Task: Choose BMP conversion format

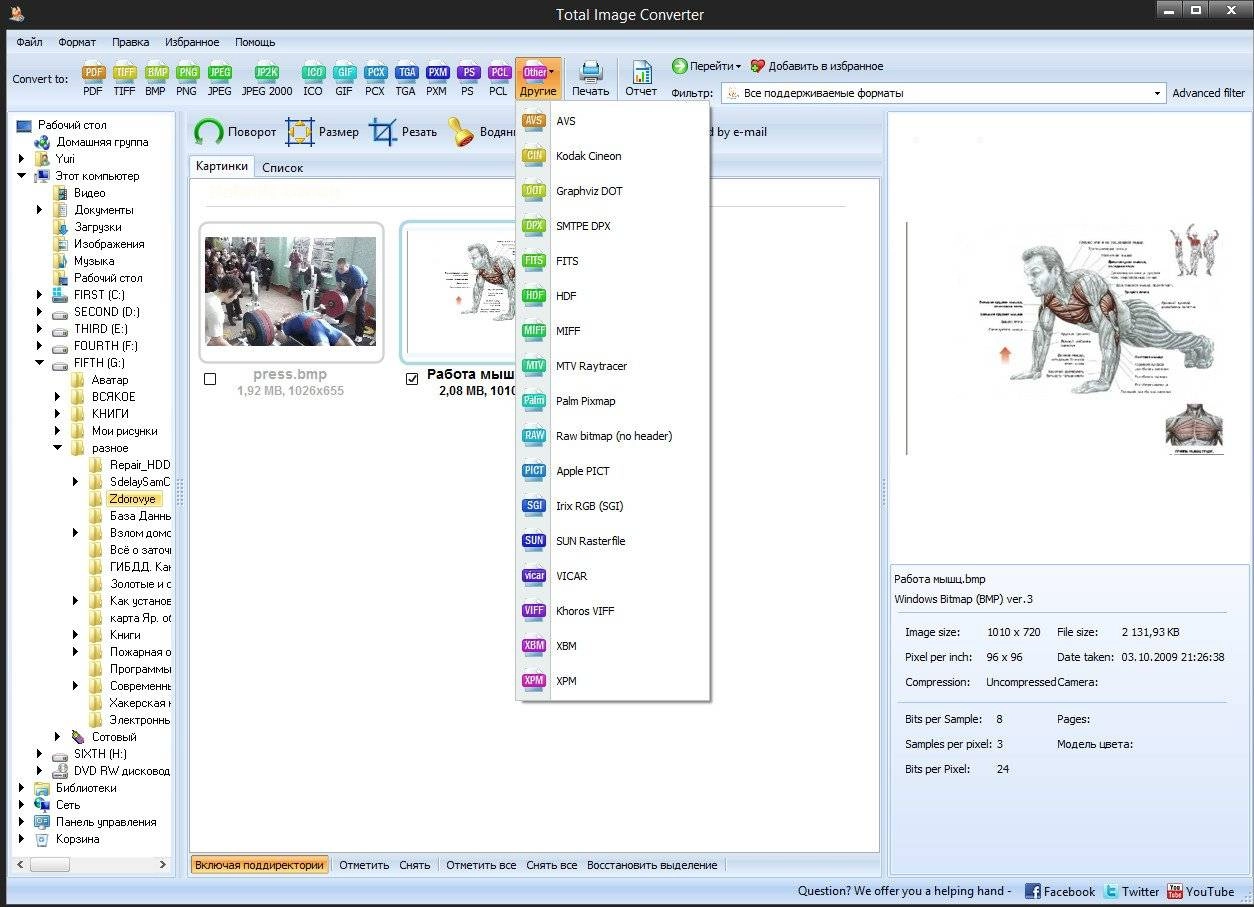Action: coord(156,79)
